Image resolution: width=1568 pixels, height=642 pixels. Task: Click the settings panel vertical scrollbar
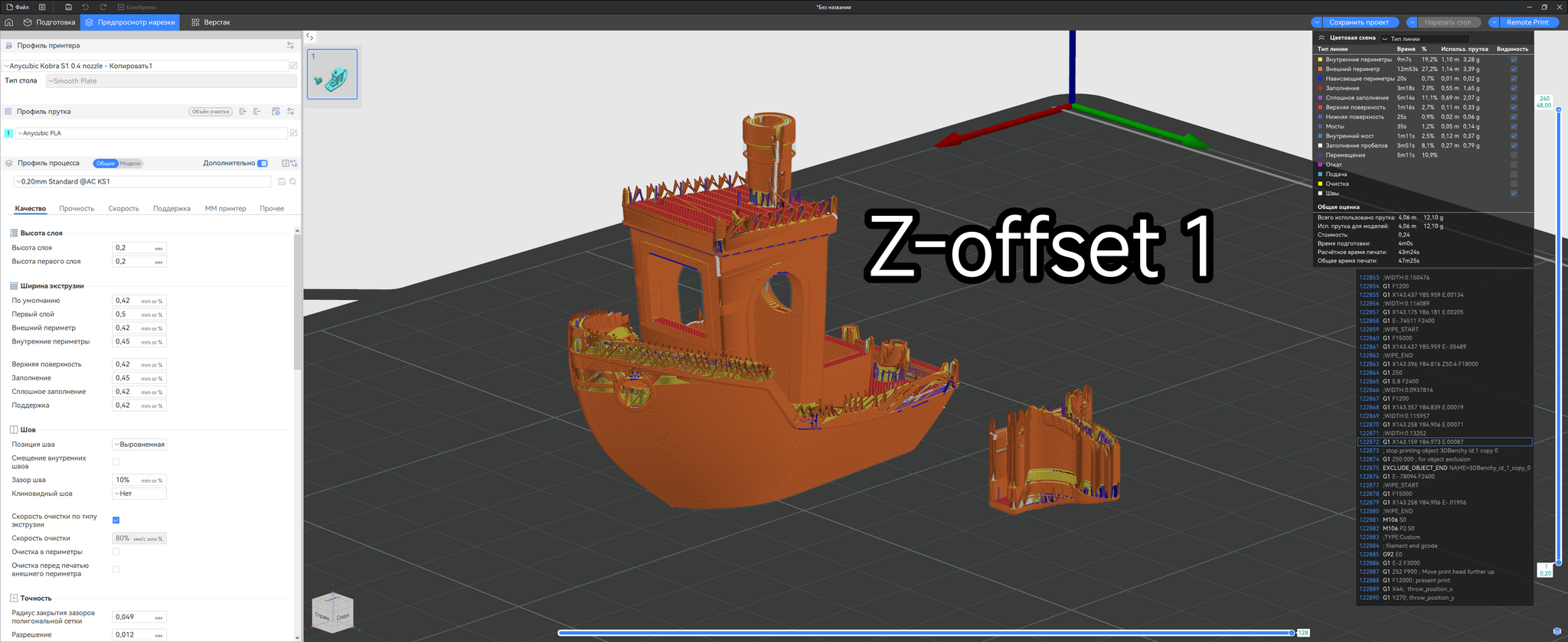click(x=297, y=302)
